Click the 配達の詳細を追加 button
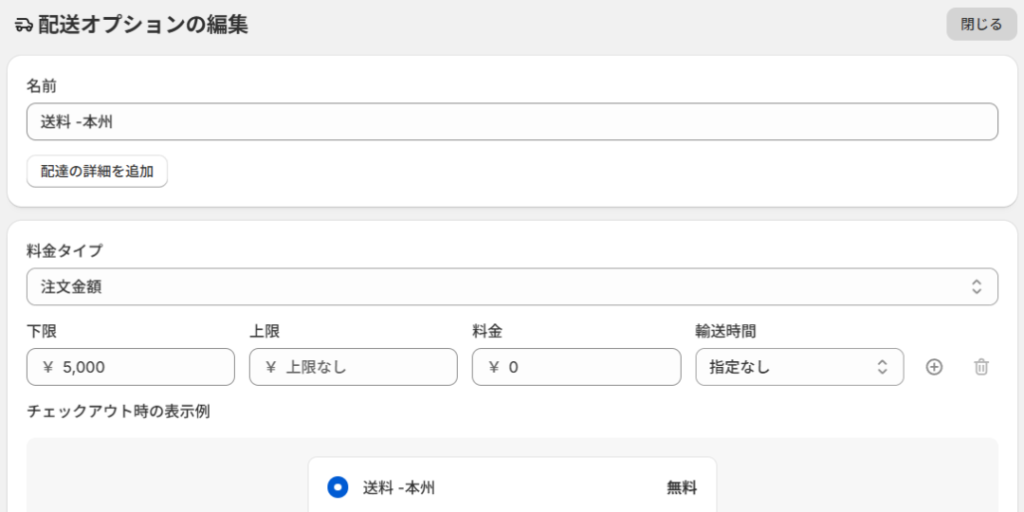Screen dimensions: 1024x512 click(x=97, y=172)
